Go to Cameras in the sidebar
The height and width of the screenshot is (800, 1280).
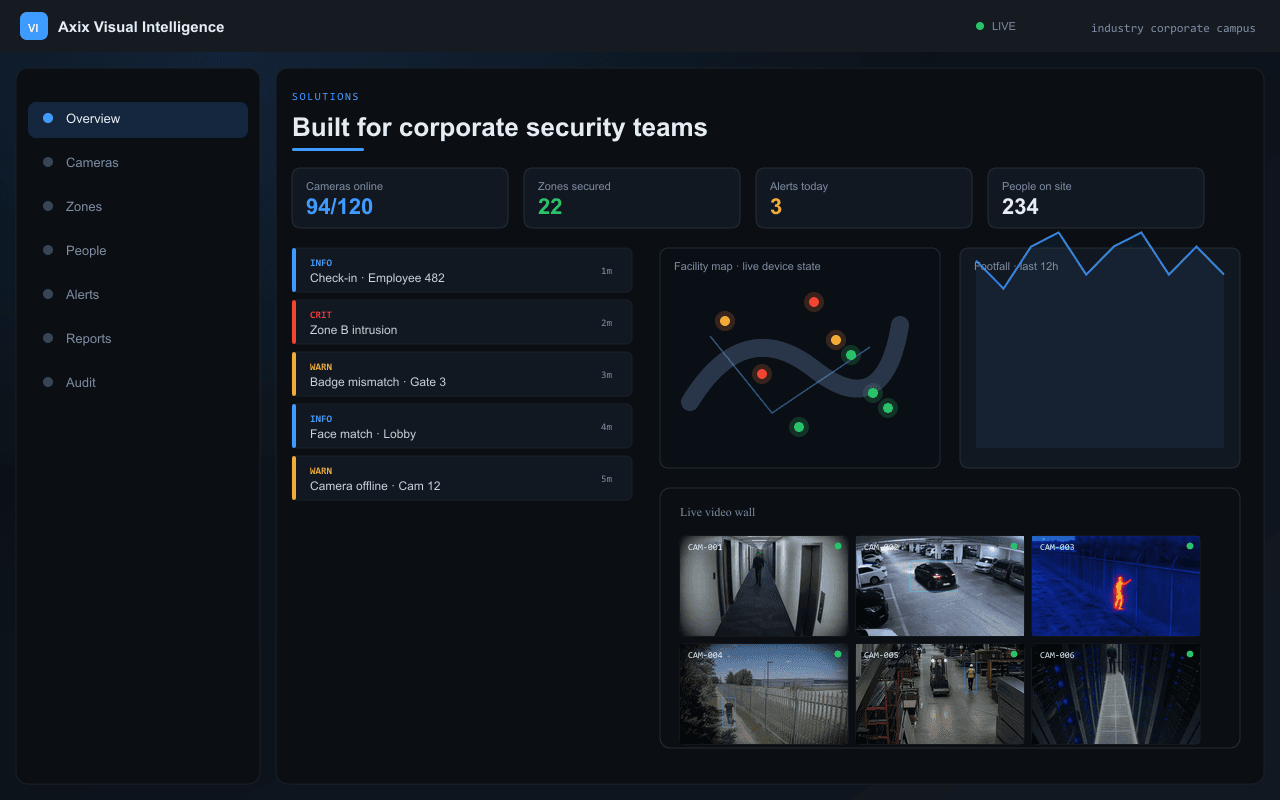tap(138, 163)
